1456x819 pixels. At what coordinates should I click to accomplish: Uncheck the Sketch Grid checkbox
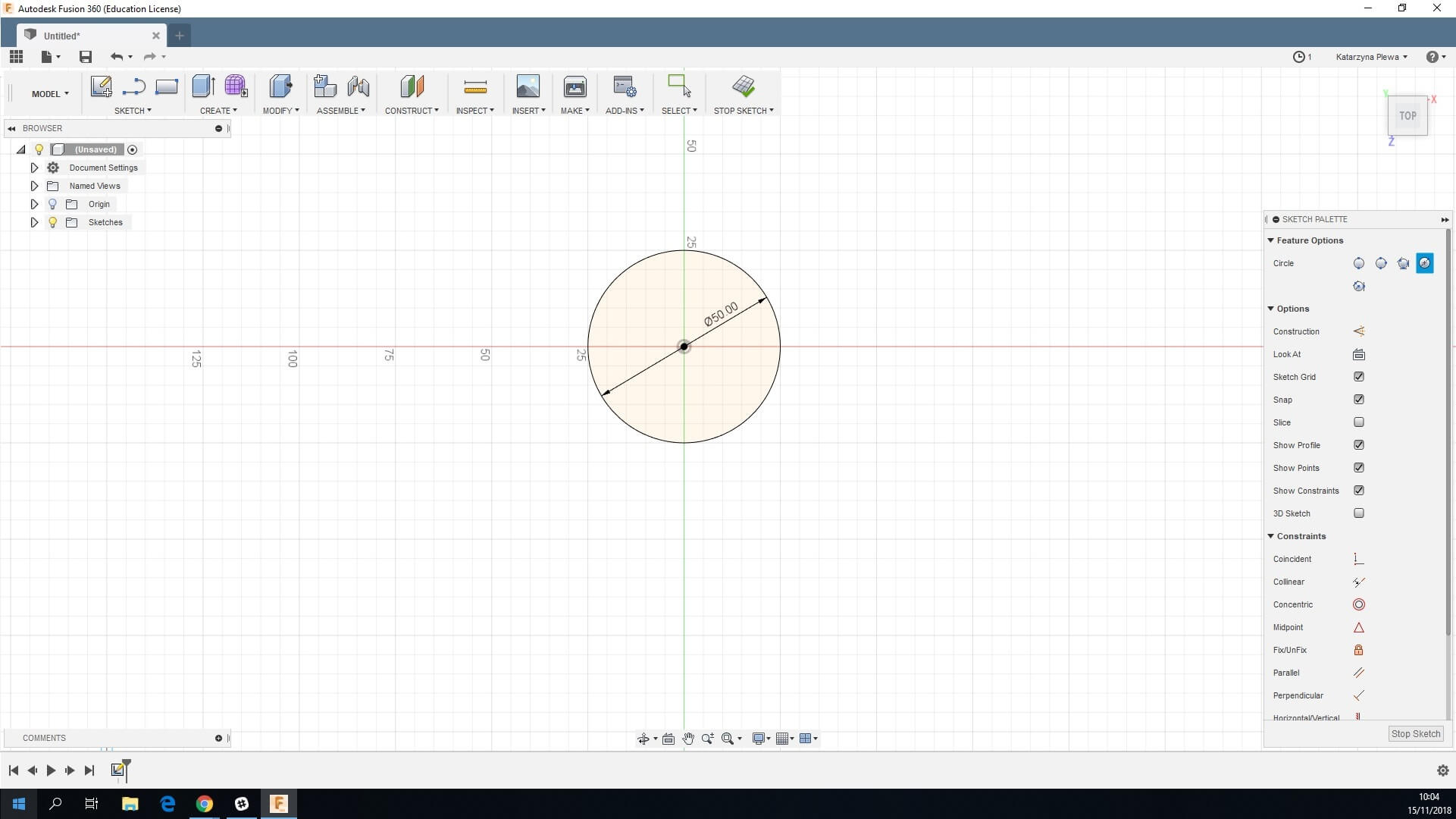coord(1359,377)
